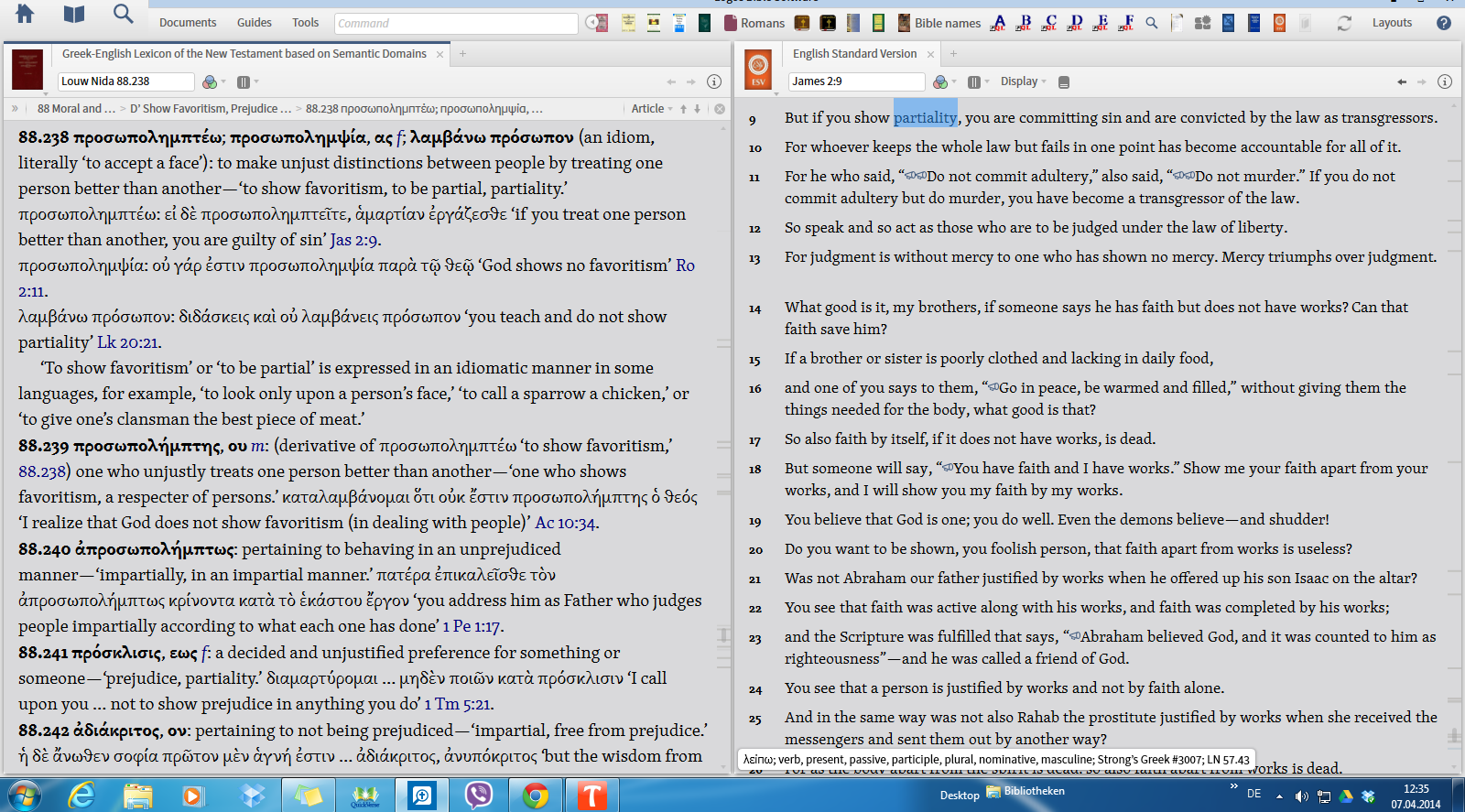This screenshot has width=1465, height=812.
Task: Close the English Standard Version tab
Action: point(930,55)
